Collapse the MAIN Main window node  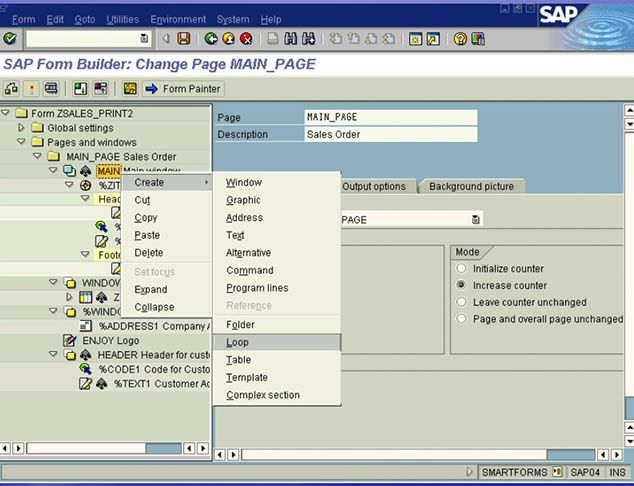pos(53,170)
